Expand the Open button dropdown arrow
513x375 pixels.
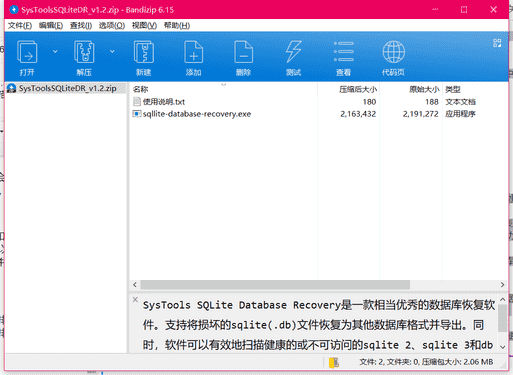pyautogui.click(x=55, y=51)
